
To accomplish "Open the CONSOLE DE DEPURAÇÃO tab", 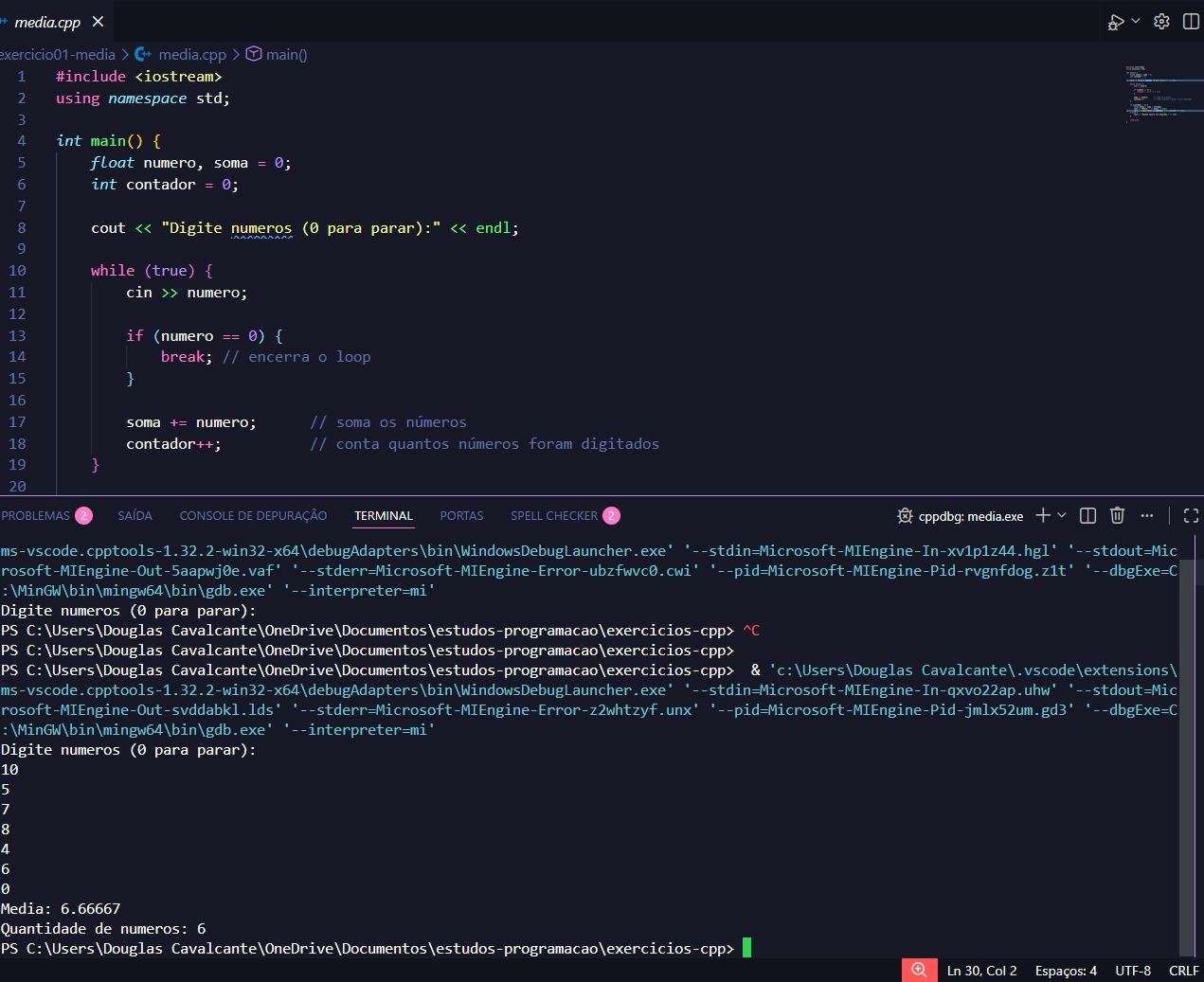I will pos(253,516).
